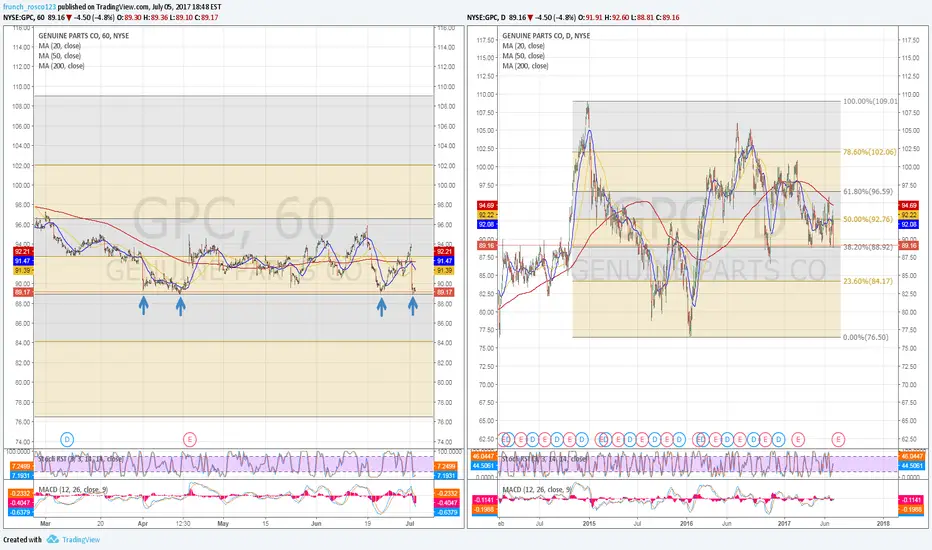This screenshot has height=550, width=932.
Task: Select MA (20, close) in the 60-minute chart
Action: 59,46
